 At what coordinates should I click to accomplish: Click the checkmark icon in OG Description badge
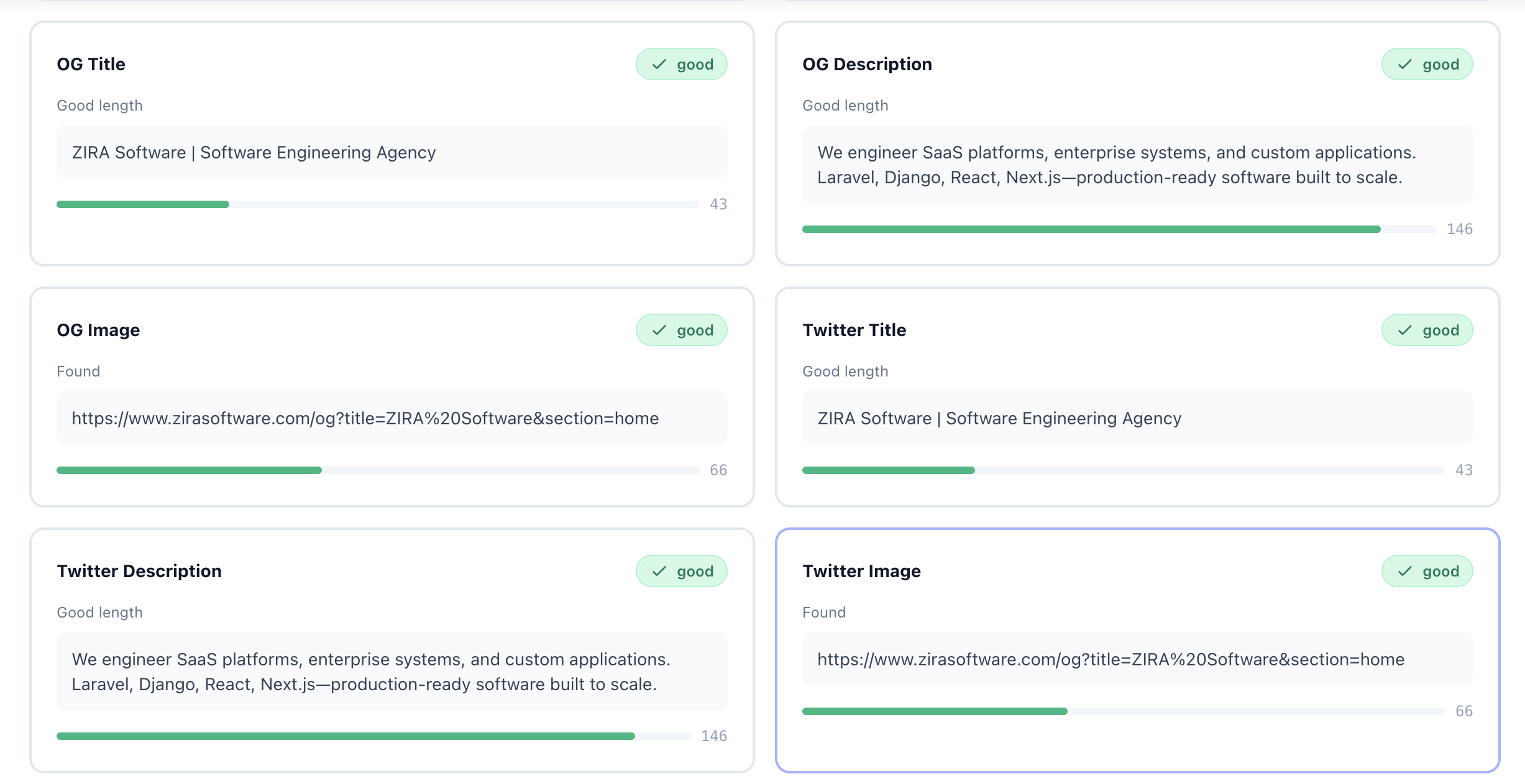tap(1406, 63)
